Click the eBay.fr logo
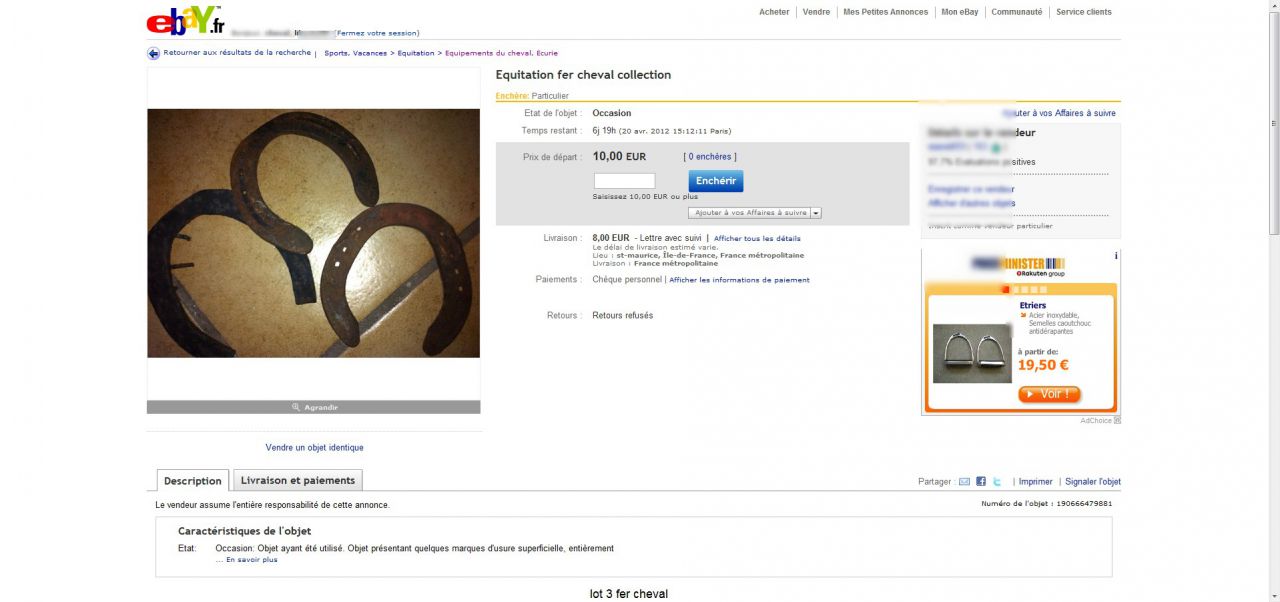 coord(186,20)
